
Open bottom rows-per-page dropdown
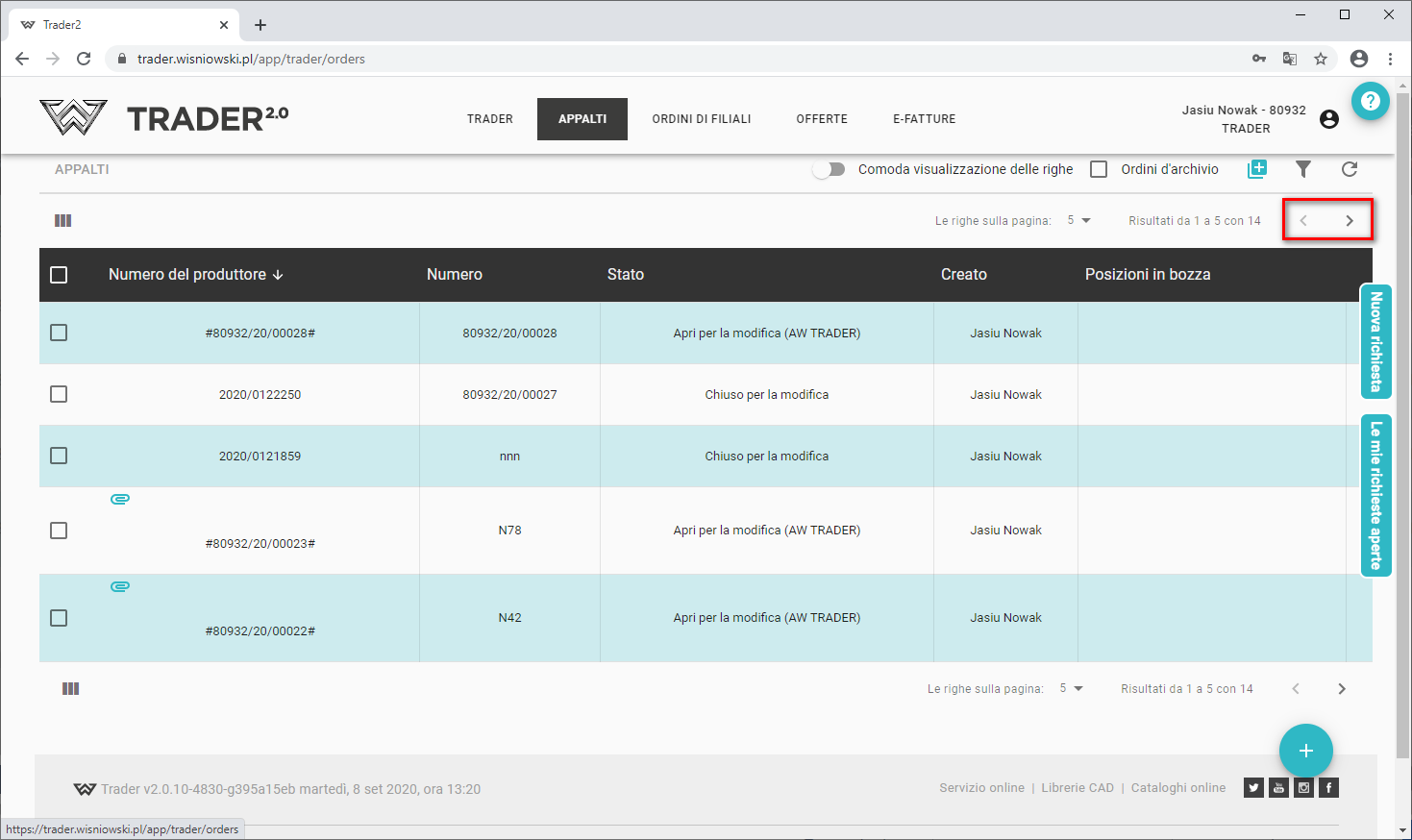pyautogui.click(x=1072, y=689)
